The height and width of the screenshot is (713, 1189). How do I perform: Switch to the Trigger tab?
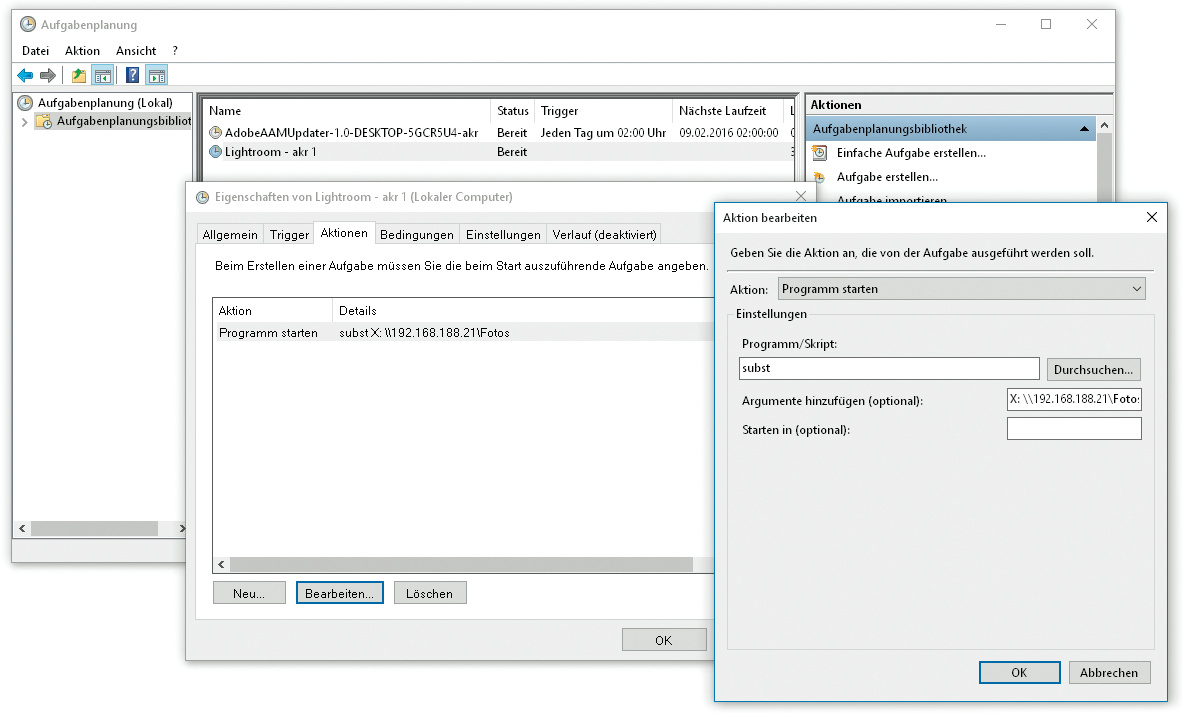point(289,235)
